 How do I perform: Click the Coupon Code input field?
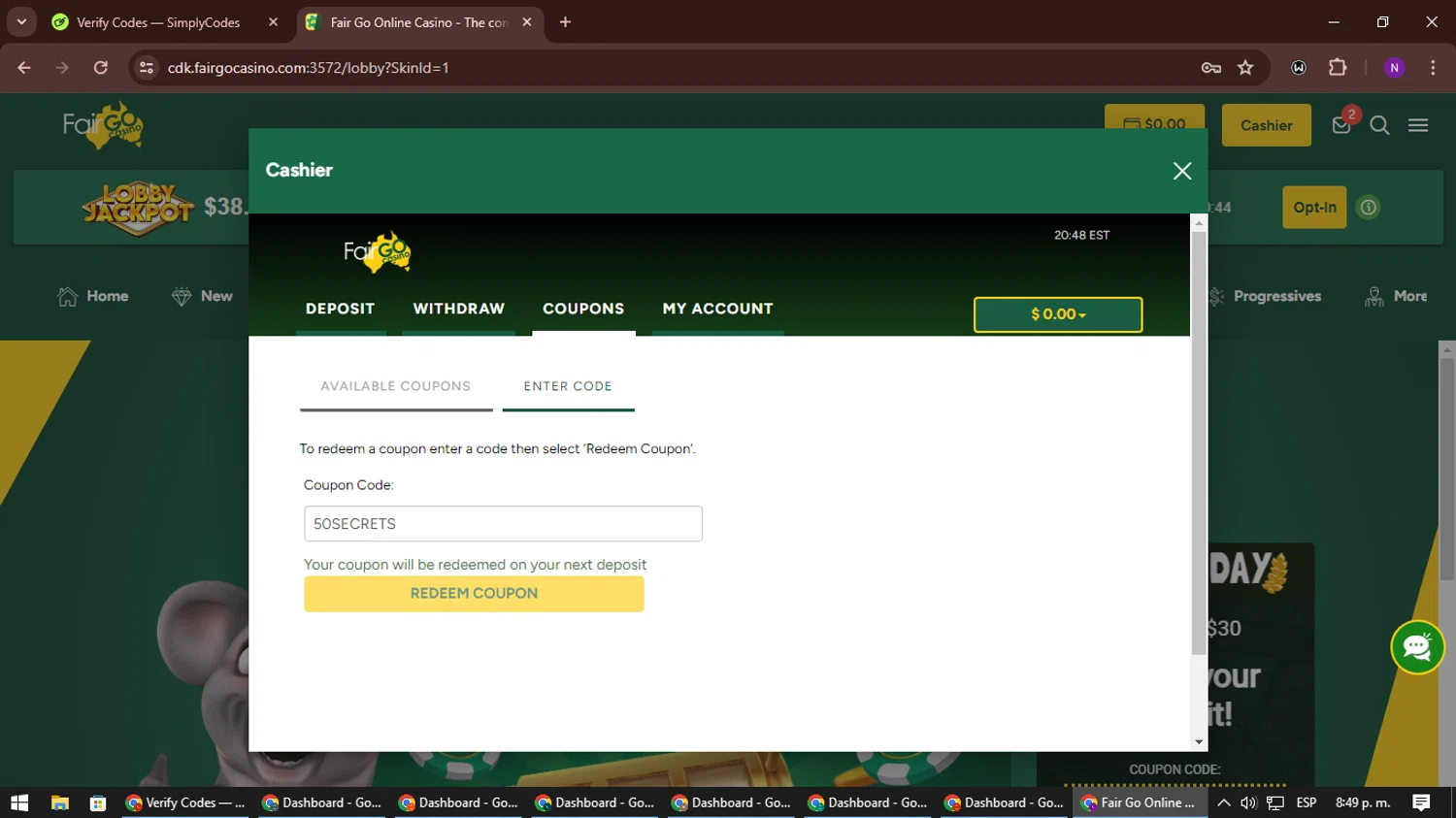click(x=503, y=524)
